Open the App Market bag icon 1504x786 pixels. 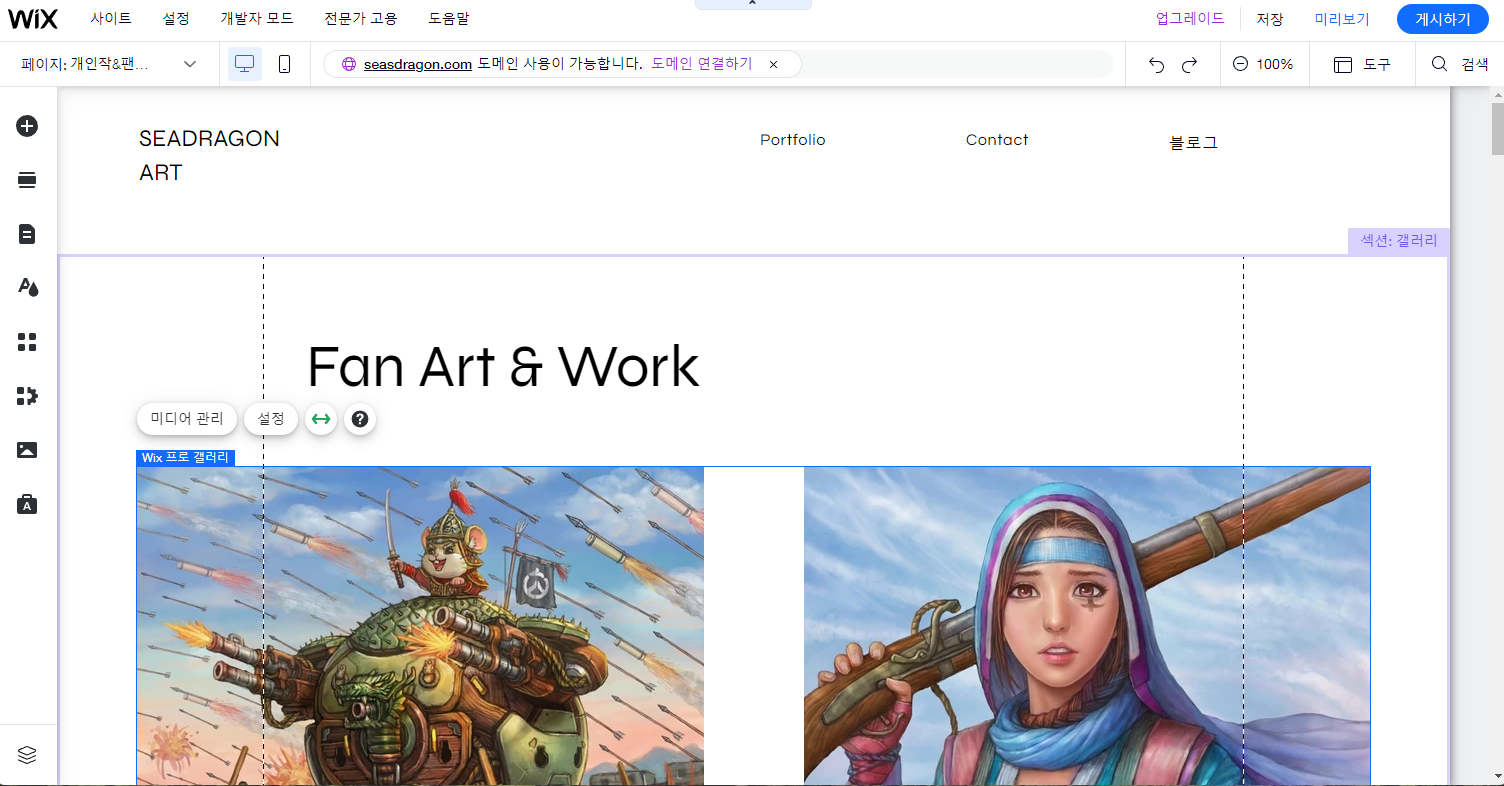[x=27, y=504]
